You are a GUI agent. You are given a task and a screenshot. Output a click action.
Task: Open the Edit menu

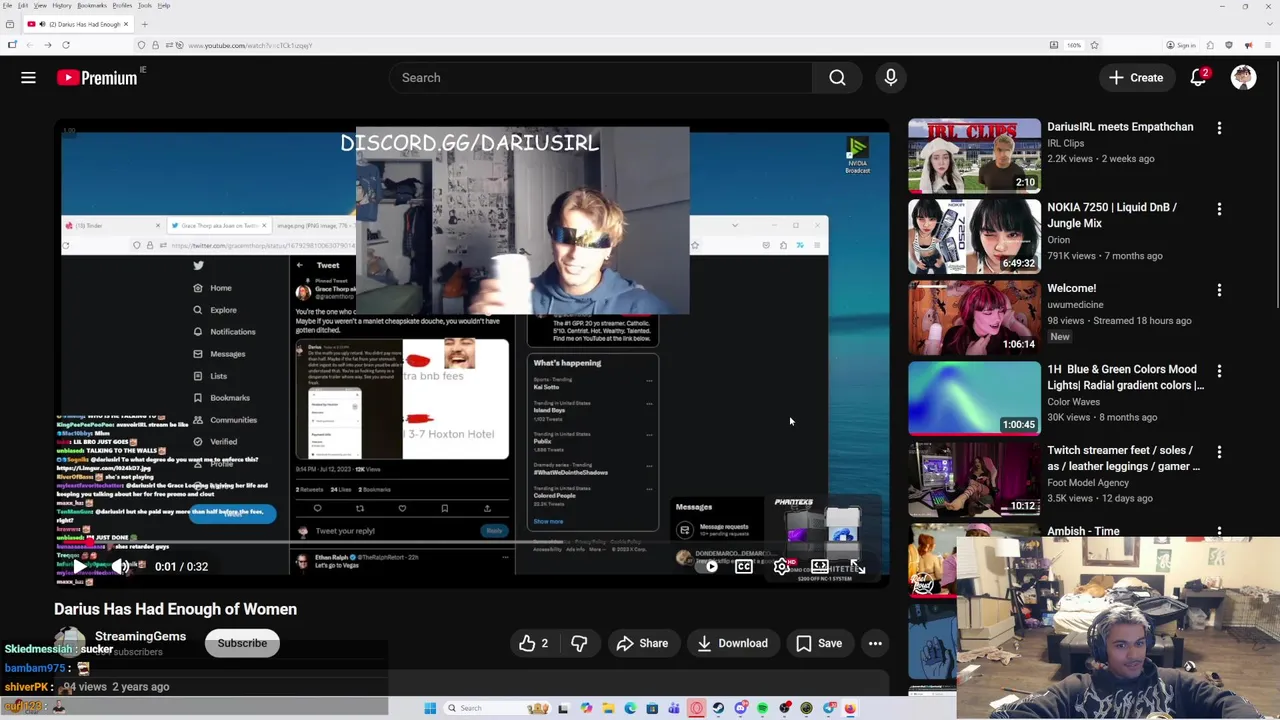tap(23, 5)
